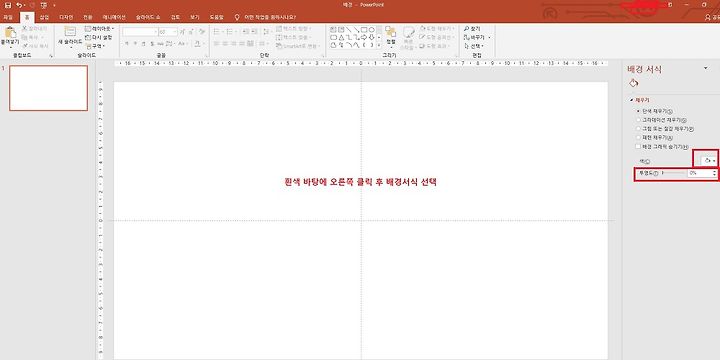Open the font name combo box

pyautogui.click(x=140, y=32)
